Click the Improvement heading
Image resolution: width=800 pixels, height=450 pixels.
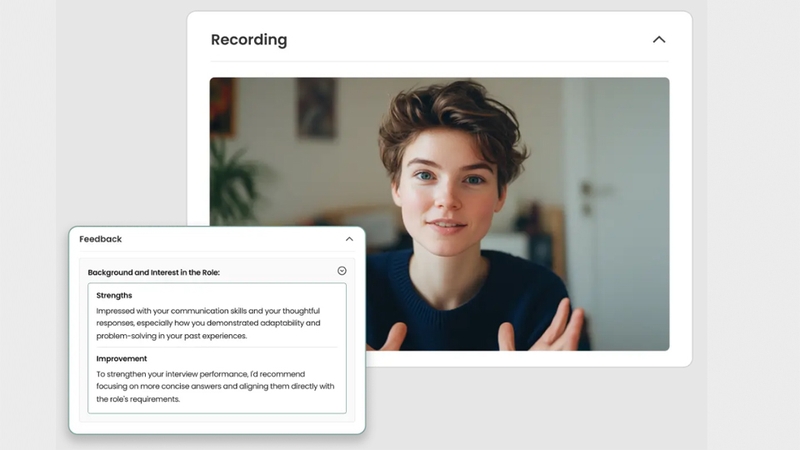[x=121, y=359]
